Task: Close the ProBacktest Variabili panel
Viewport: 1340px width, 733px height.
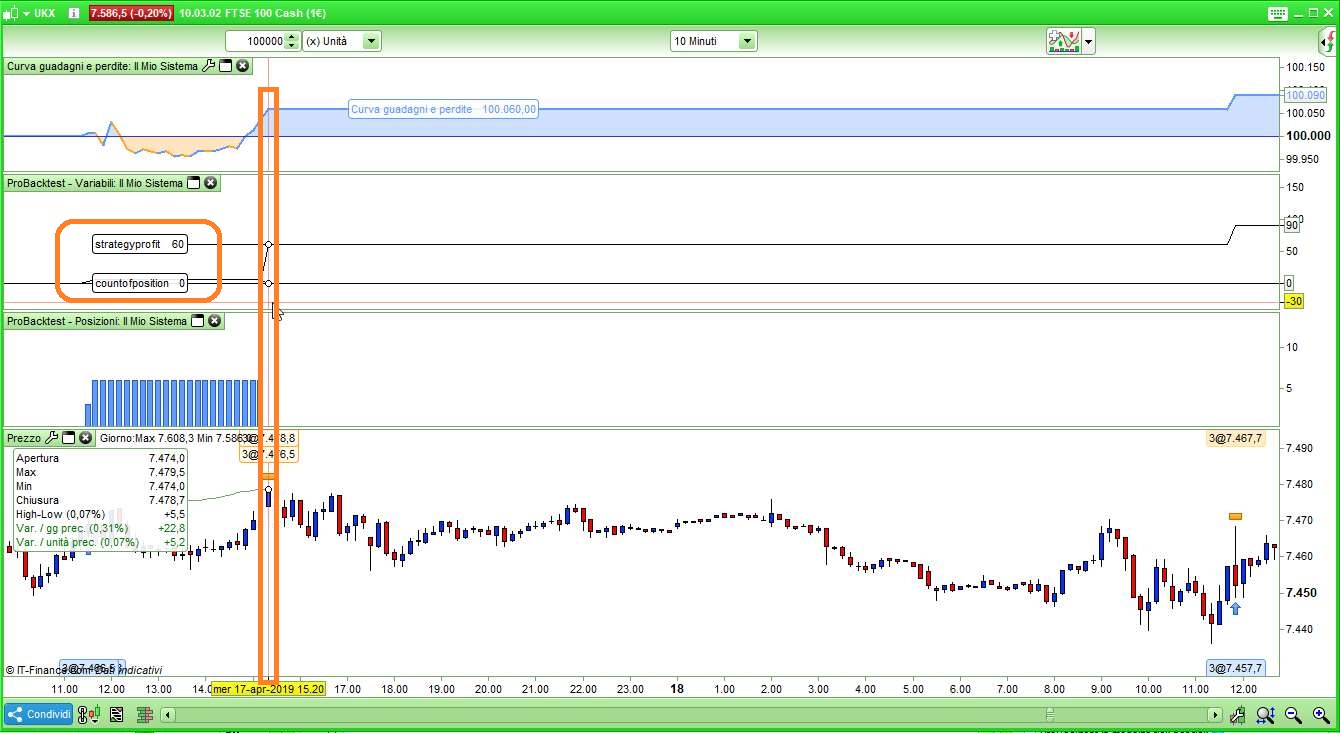Action: click(x=210, y=183)
